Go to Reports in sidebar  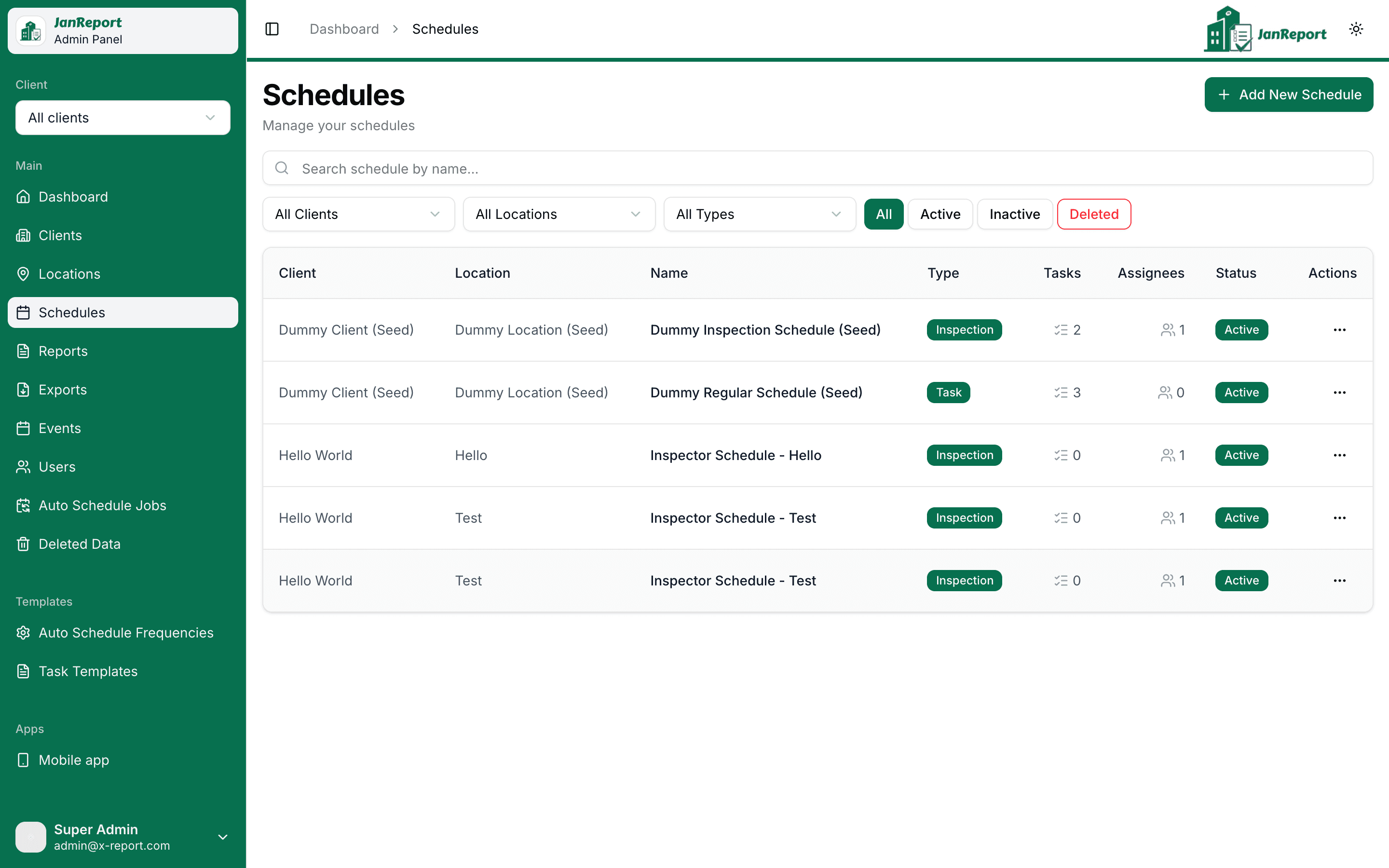(x=123, y=352)
